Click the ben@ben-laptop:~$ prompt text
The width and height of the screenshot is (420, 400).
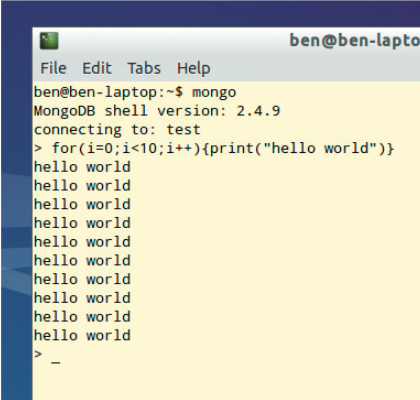(108, 92)
